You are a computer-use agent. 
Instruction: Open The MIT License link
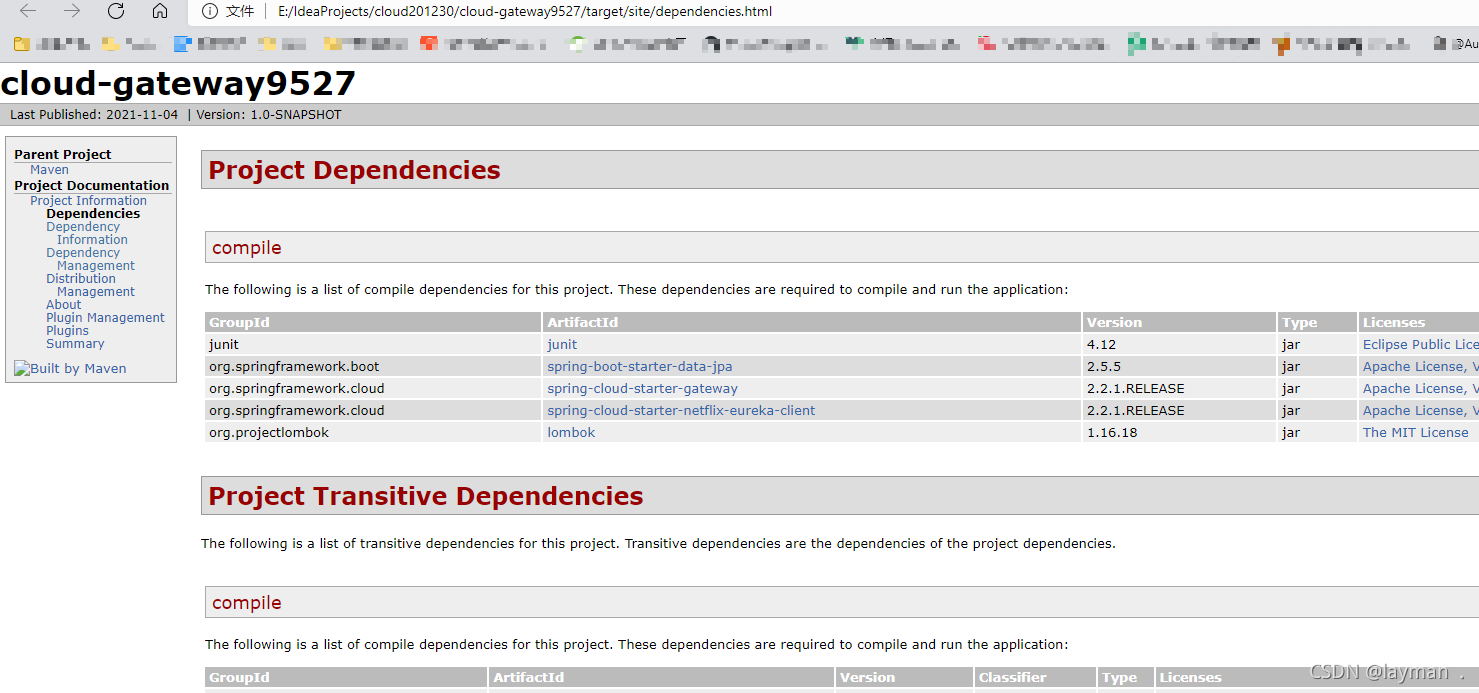(1416, 432)
